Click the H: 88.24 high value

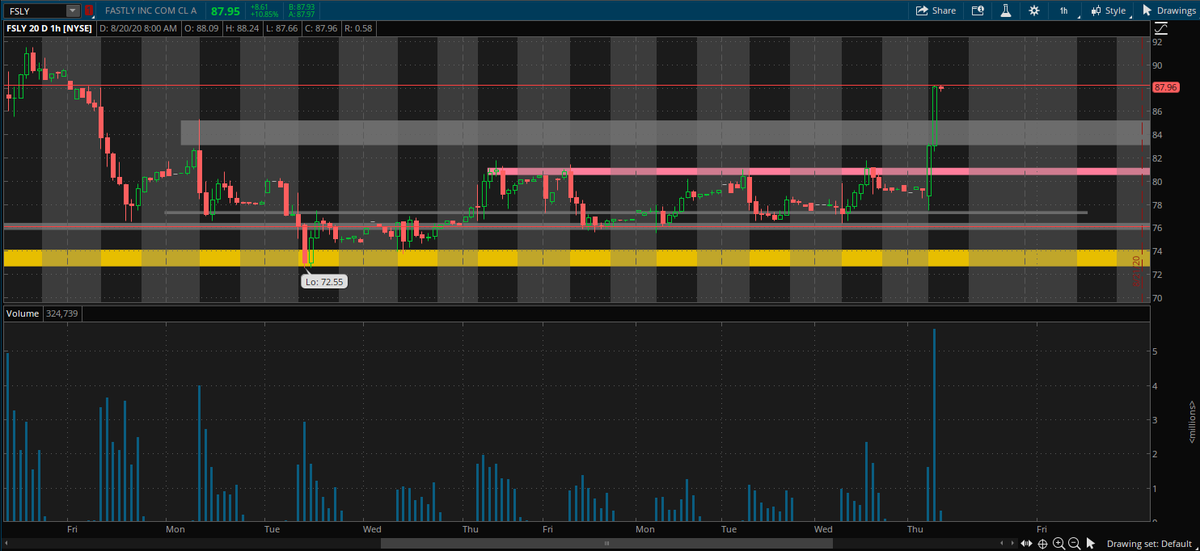[x=245, y=28]
